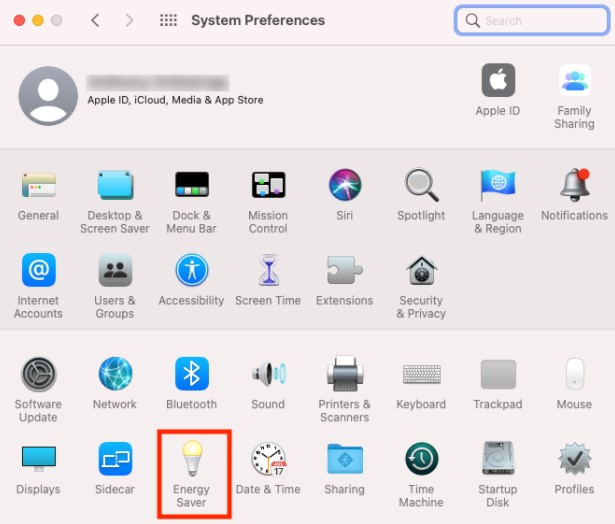Open Trackpad preferences

[x=498, y=374]
